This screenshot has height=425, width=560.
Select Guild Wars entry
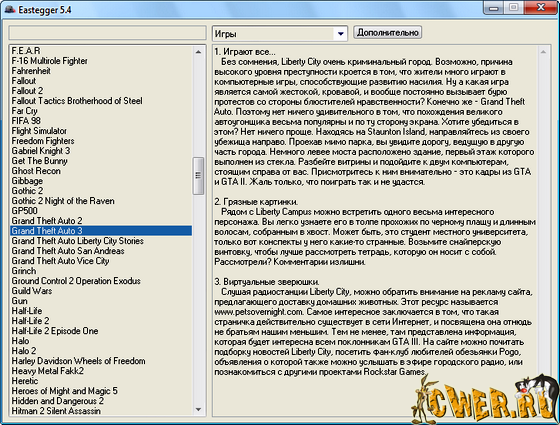[x=101, y=291]
